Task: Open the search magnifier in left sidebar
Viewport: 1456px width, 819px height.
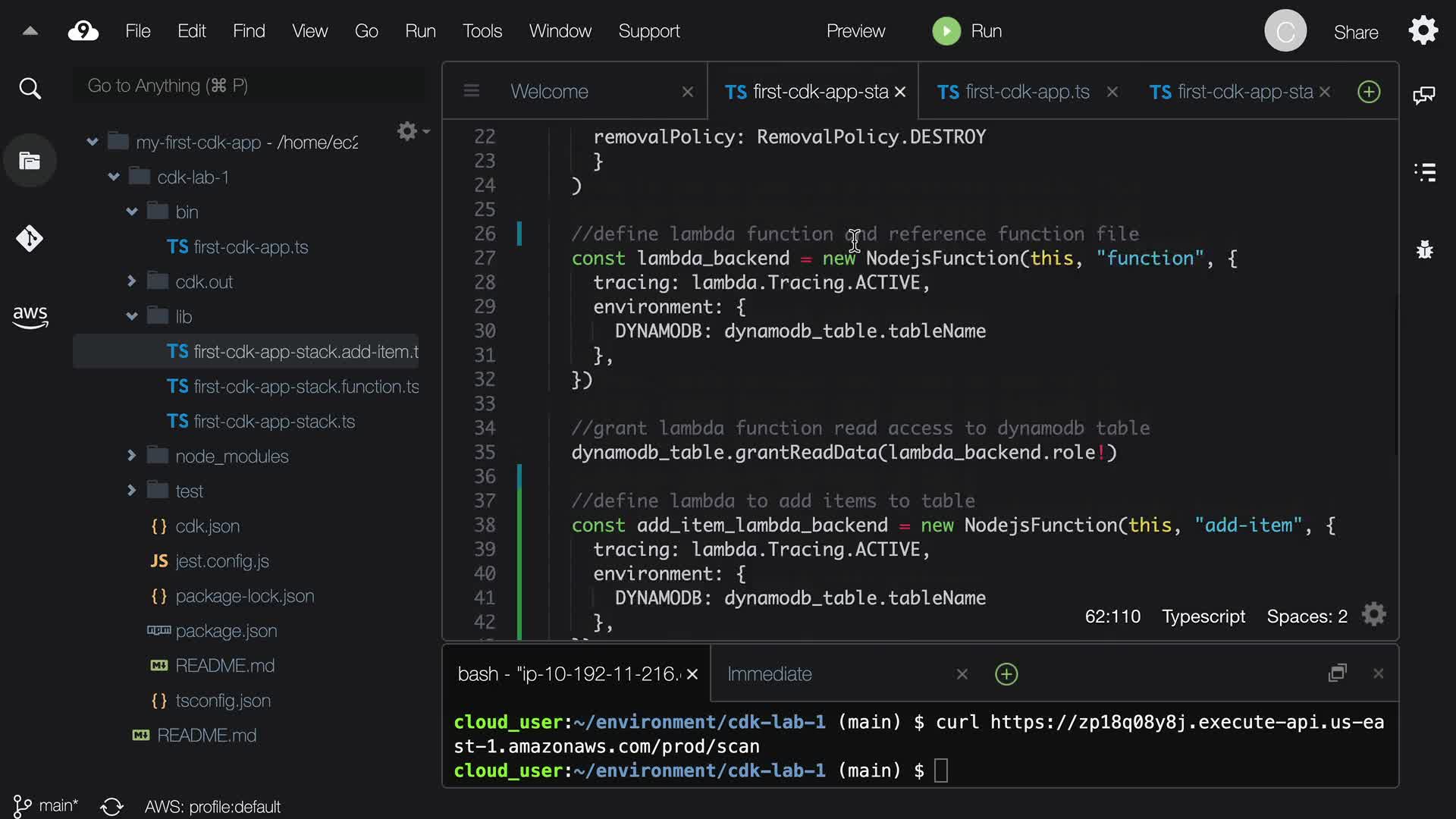Action: click(x=30, y=89)
